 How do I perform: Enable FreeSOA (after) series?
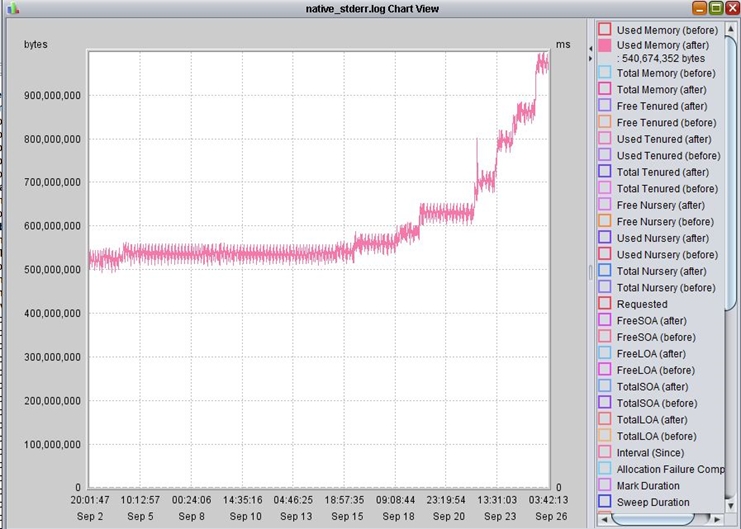(x=604, y=320)
